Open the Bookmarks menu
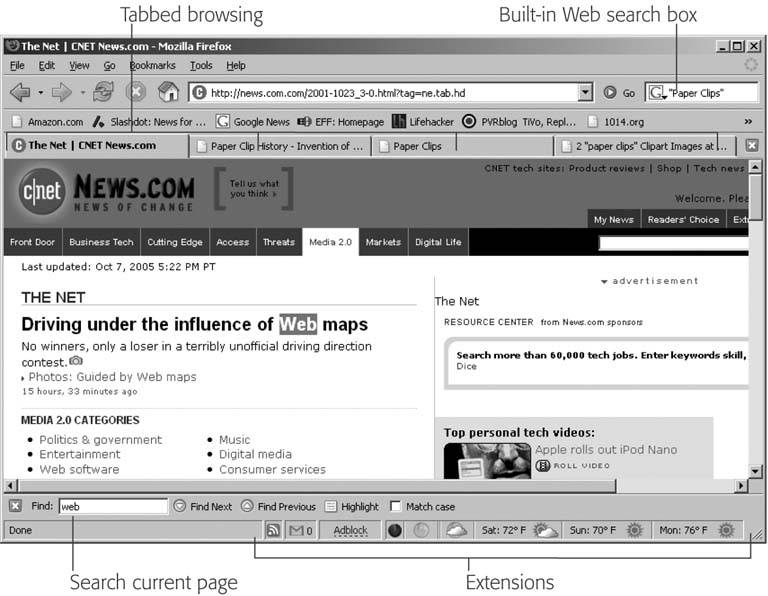 coord(151,66)
